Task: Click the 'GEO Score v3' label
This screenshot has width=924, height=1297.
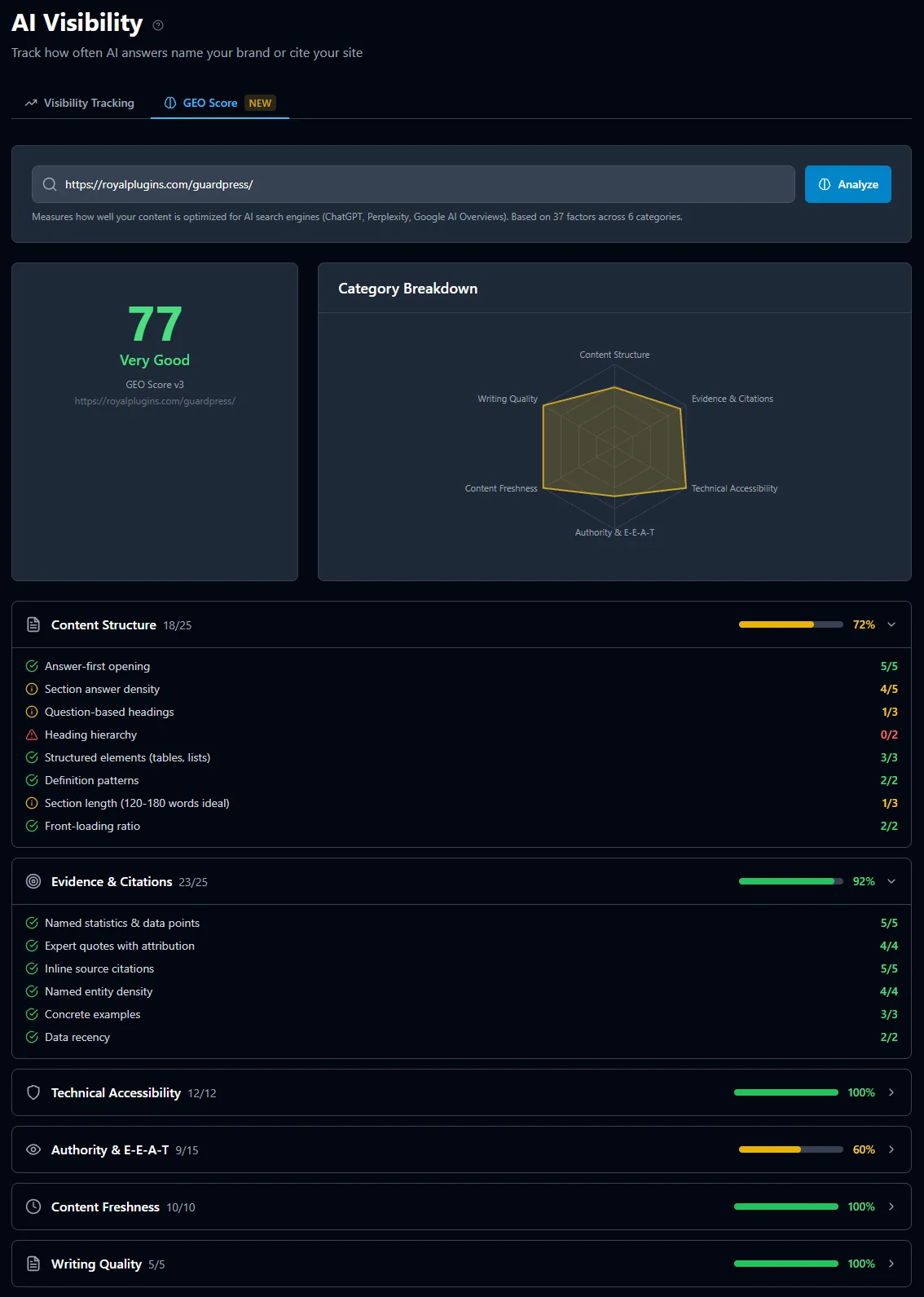Action: tap(155, 384)
